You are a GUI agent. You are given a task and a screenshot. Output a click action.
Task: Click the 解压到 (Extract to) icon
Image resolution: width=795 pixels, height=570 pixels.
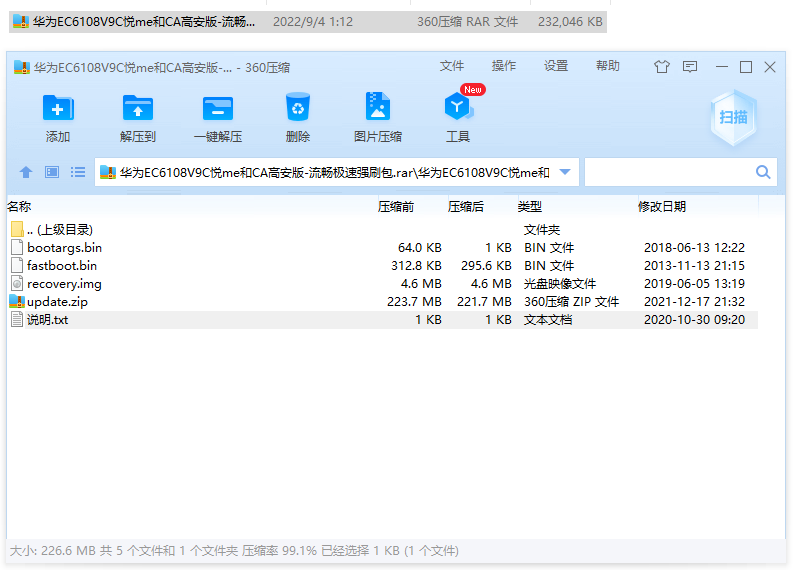coord(138,109)
